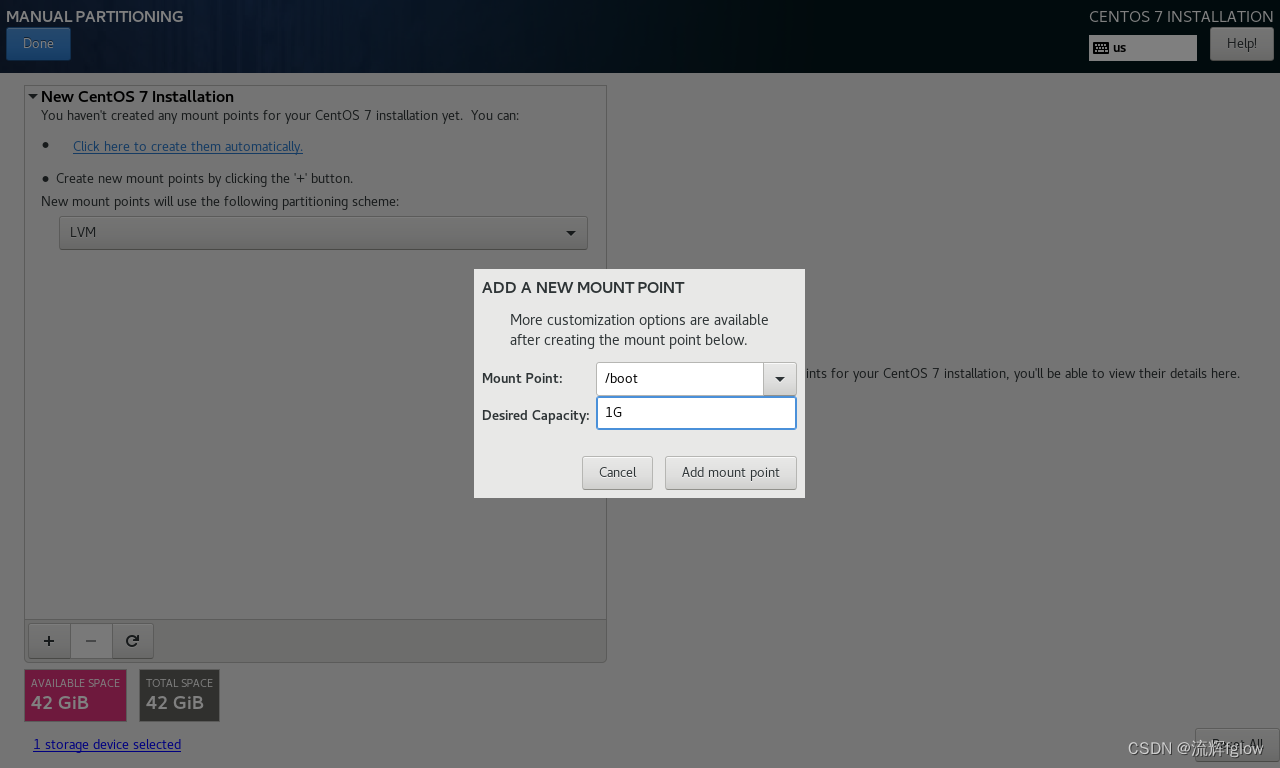This screenshot has width=1280, height=768.
Task: Click the CENTOS 7 INSTALLATION heading
Action: coord(1181,16)
